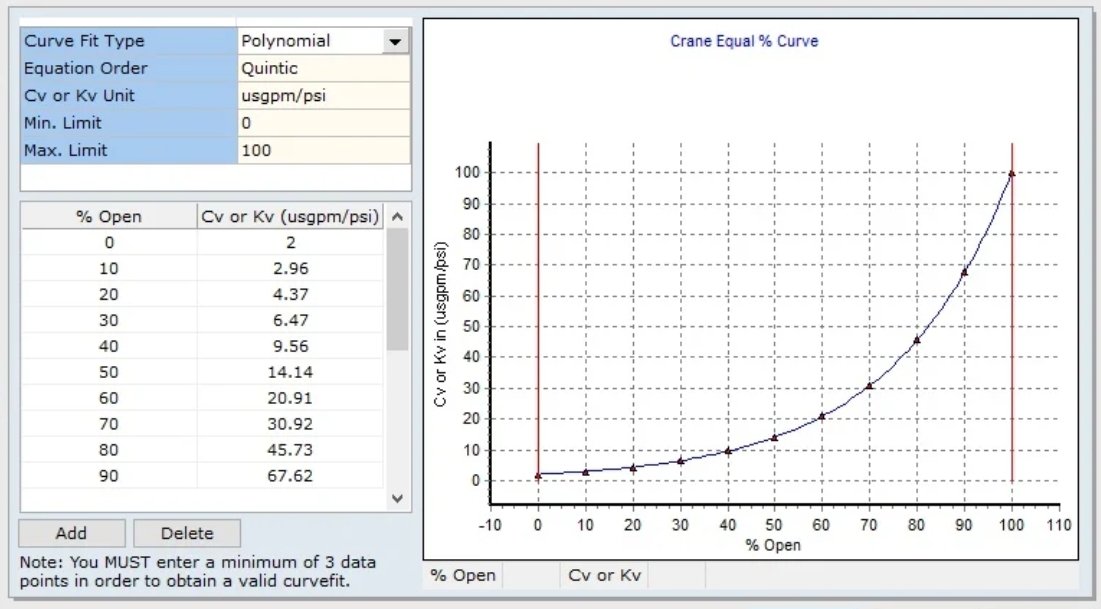Click the Crane Equal % Curve chart title
The image size is (1101, 609).
coord(744,42)
